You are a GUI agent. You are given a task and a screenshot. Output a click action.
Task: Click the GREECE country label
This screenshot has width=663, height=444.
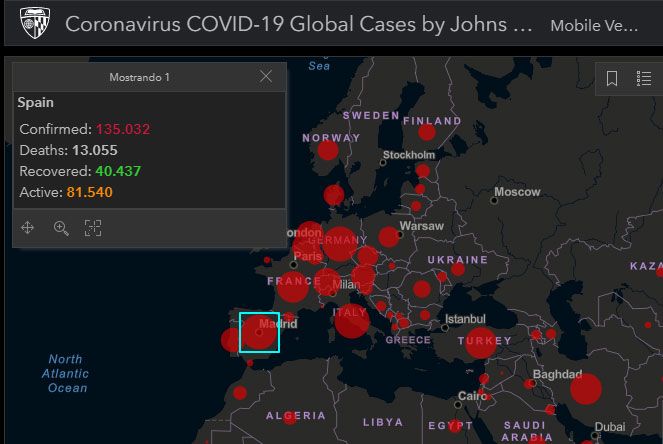(408, 340)
